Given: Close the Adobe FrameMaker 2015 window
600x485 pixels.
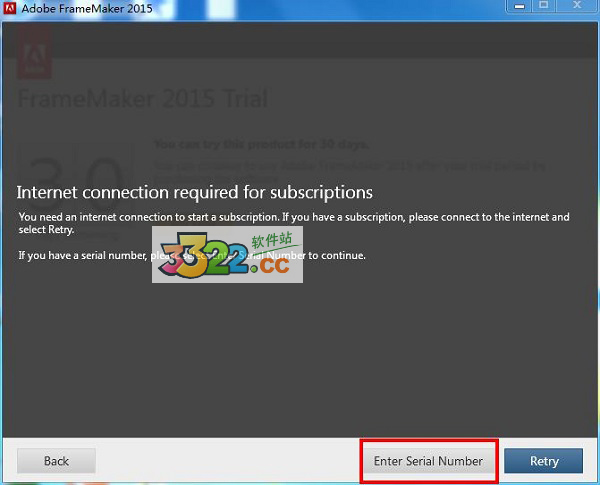Looking at the screenshot, I should [x=577, y=5].
